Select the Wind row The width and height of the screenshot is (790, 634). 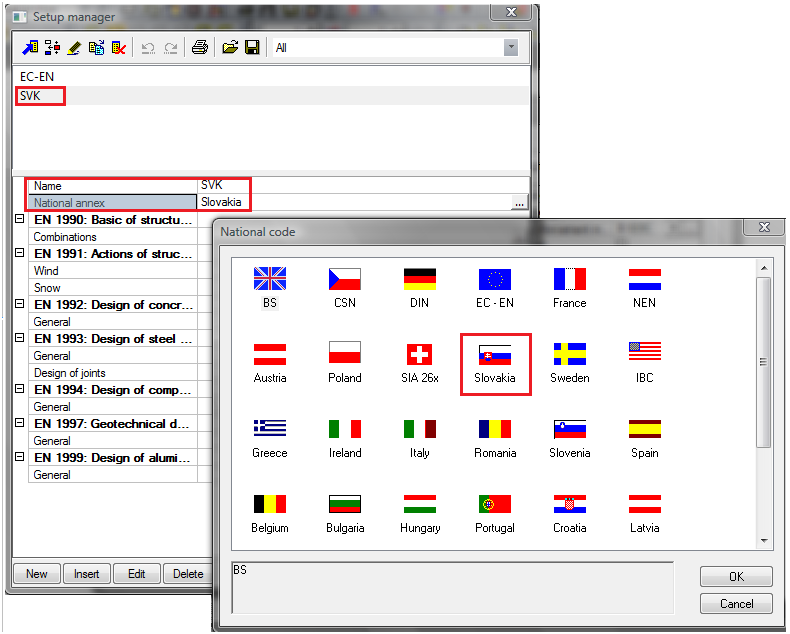(113, 271)
